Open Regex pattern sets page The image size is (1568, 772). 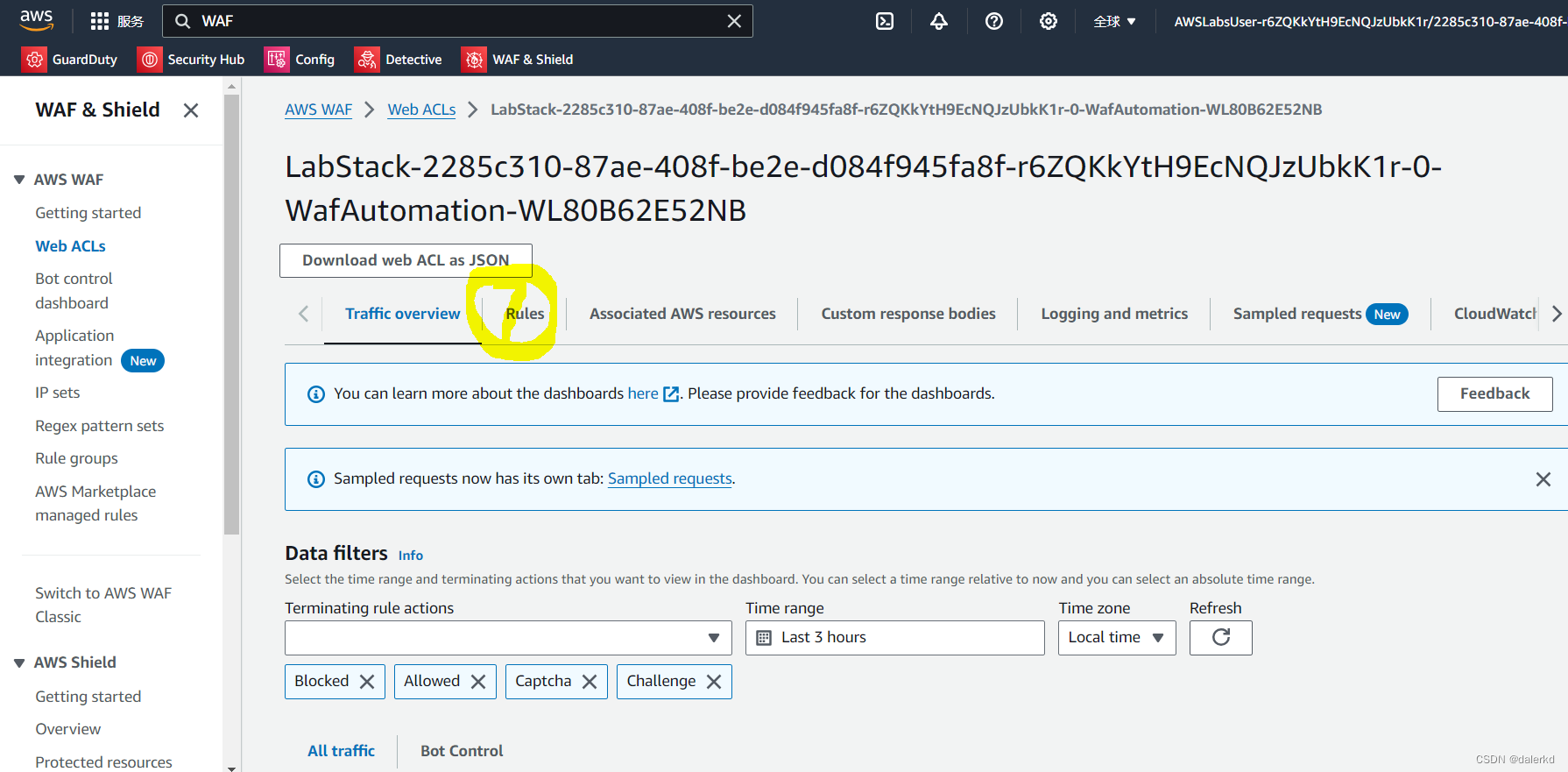click(x=99, y=426)
